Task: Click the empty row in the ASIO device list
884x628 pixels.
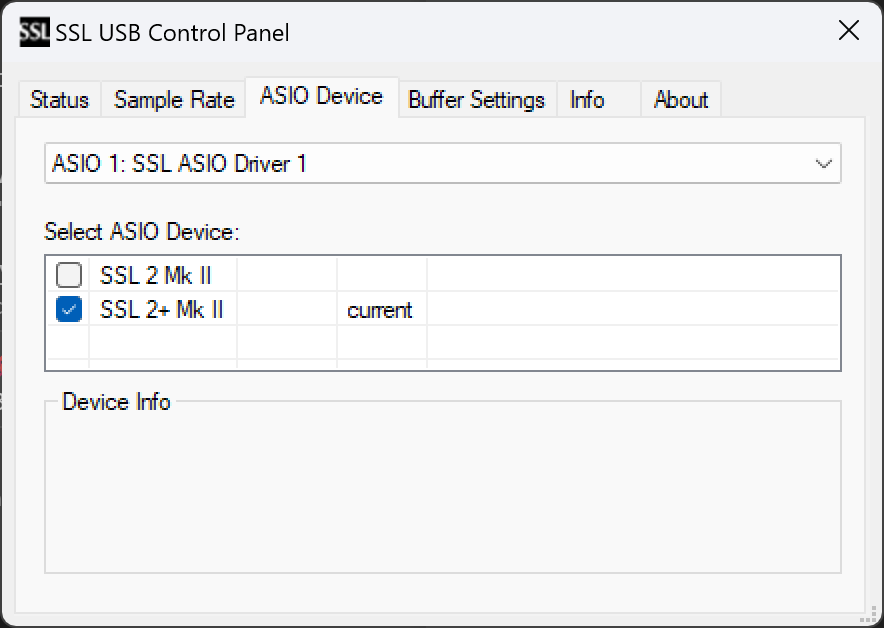Action: point(443,342)
